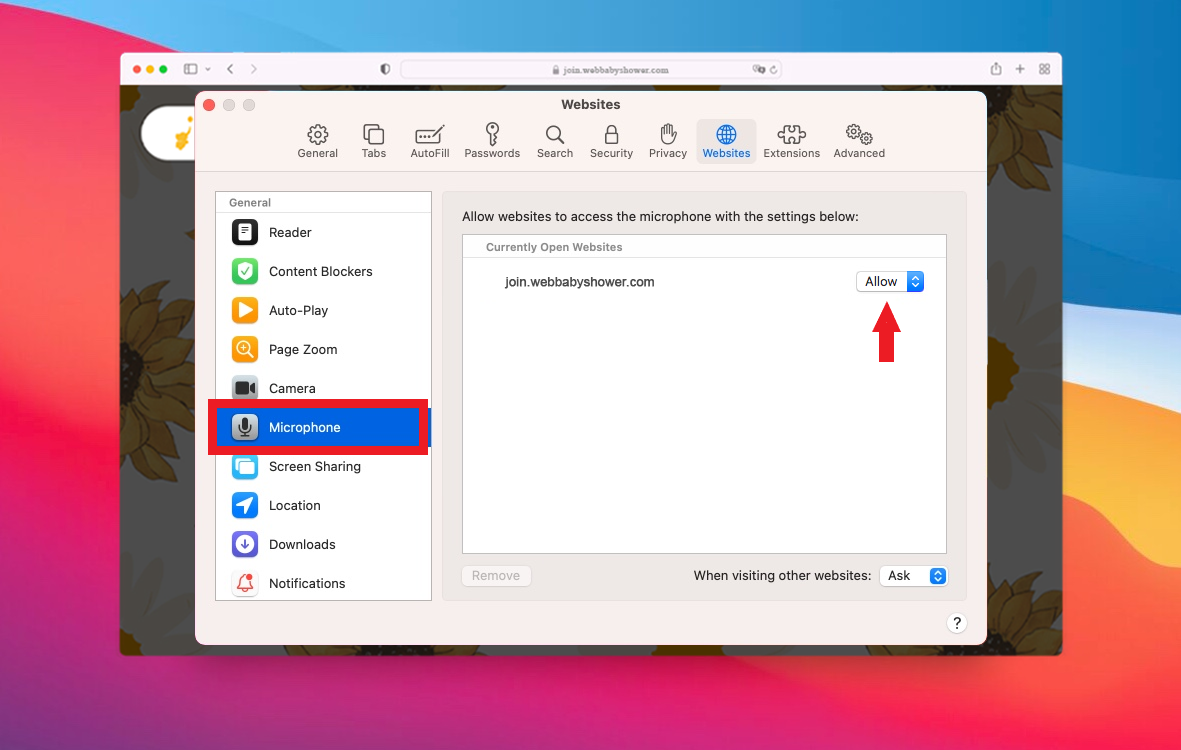
Task: Select Notifications in the sidebar
Action: point(323,584)
